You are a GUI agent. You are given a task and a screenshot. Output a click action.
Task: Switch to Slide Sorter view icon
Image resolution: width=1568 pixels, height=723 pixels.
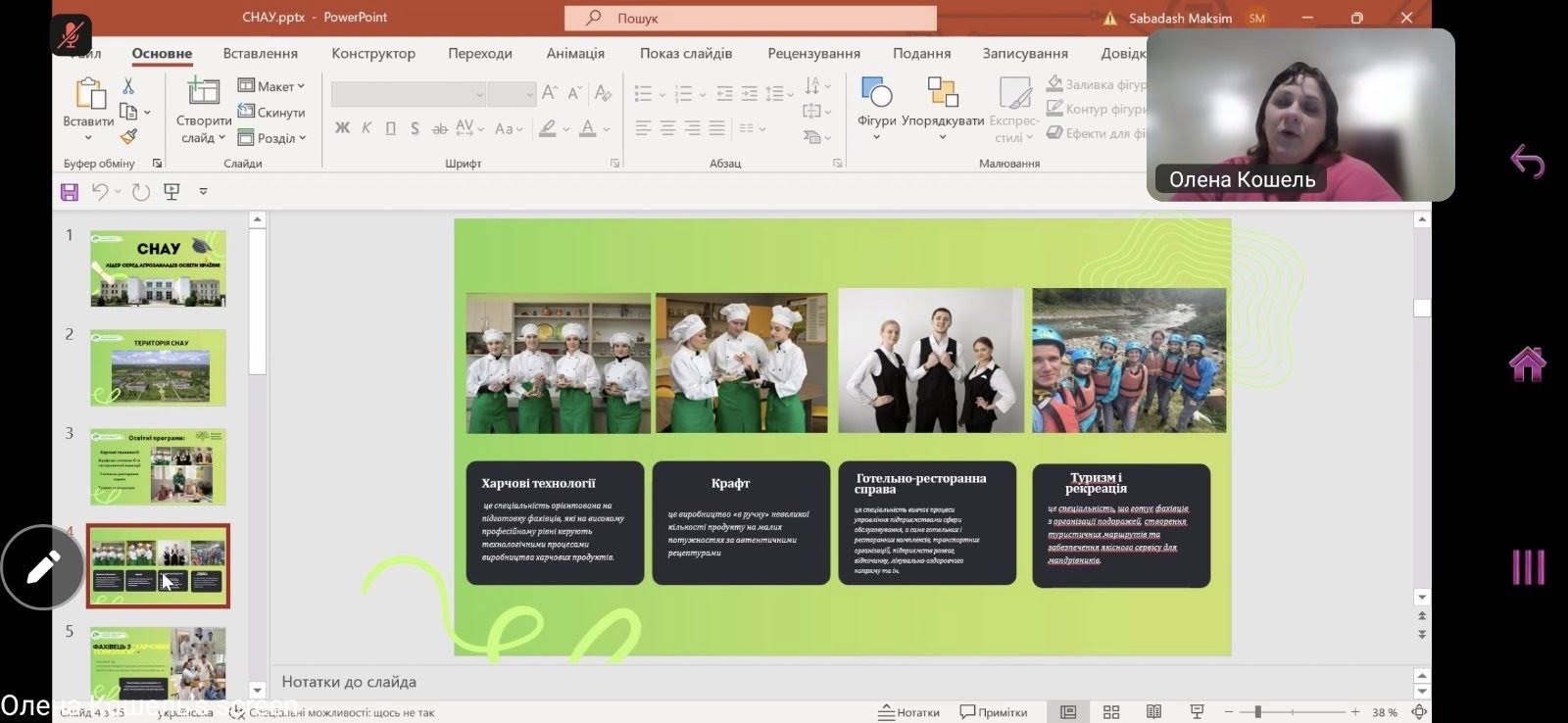click(1111, 712)
